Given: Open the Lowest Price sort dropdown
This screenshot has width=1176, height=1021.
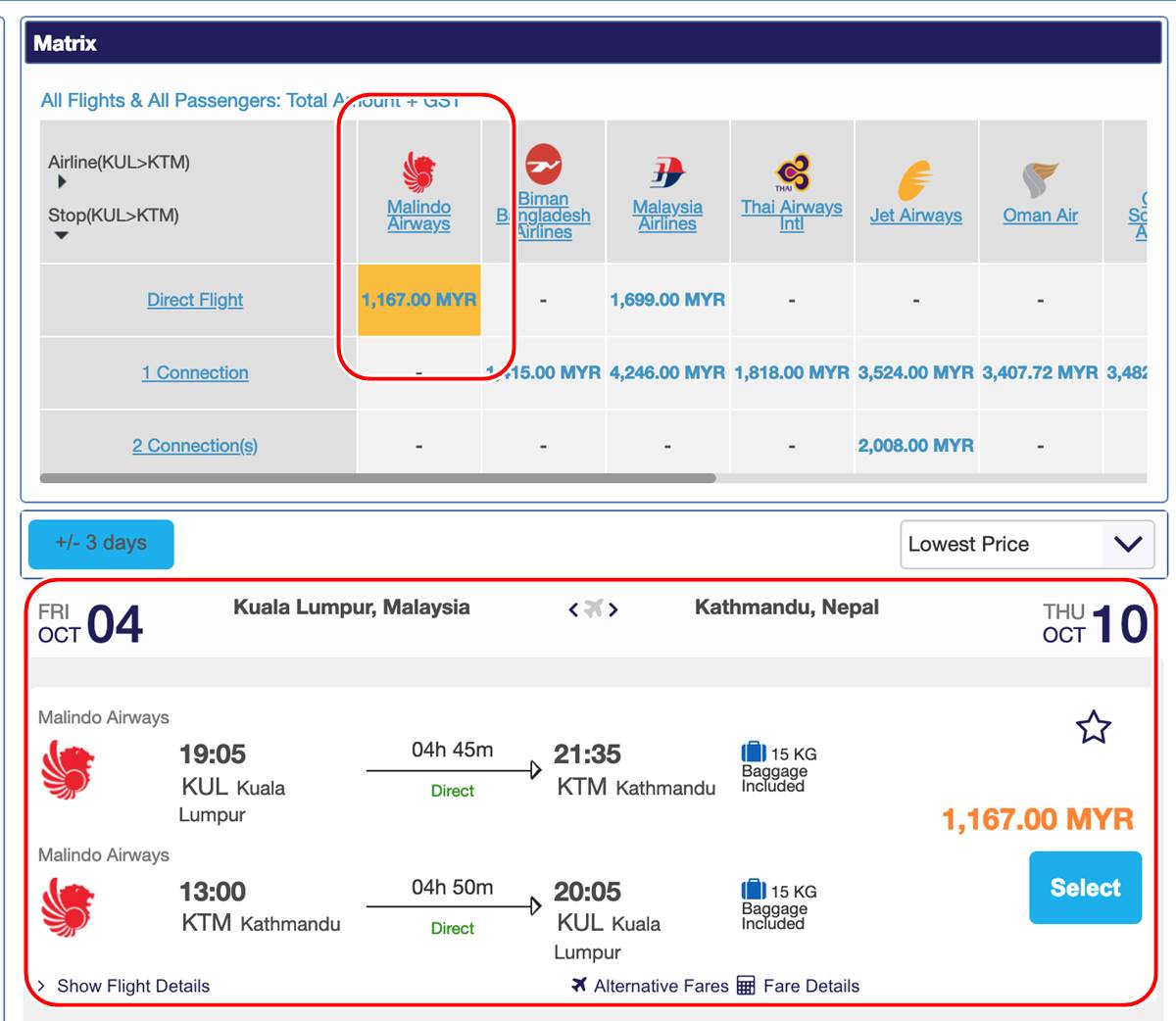Looking at the screenshot, I should click(1026, 544).
